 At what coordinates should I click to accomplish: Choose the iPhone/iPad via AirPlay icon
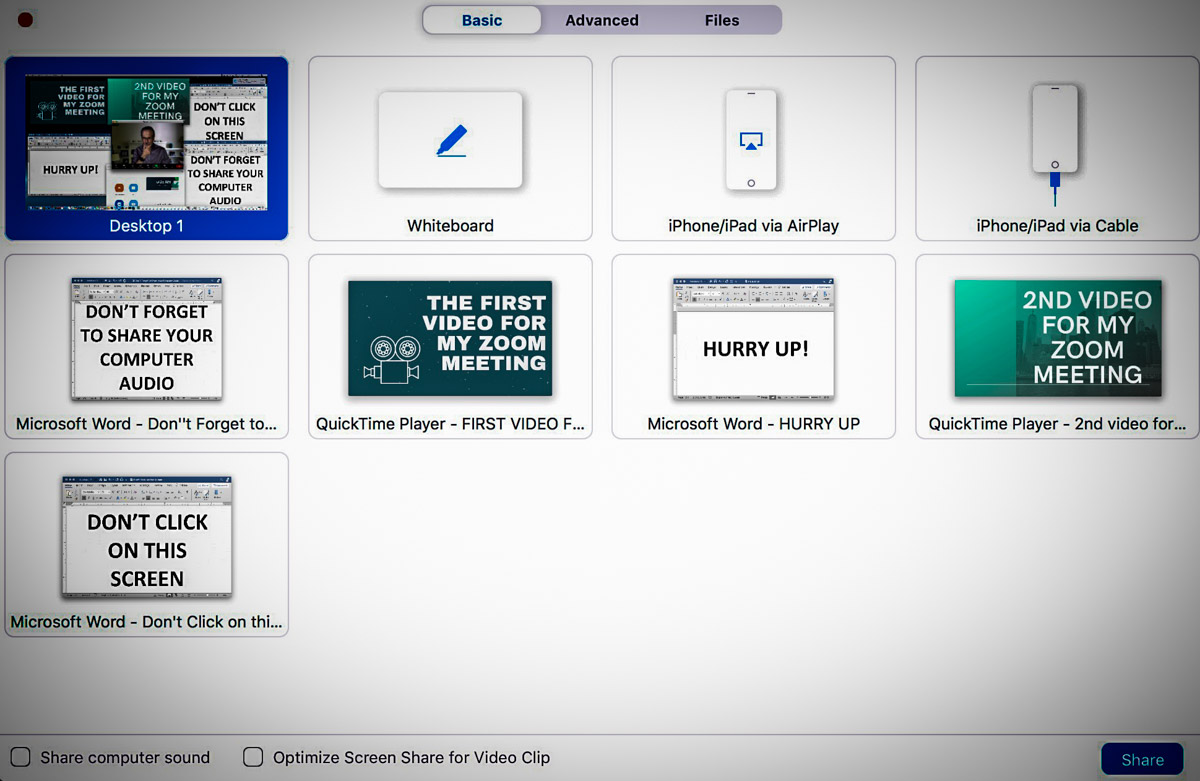[x=751, y=140]
